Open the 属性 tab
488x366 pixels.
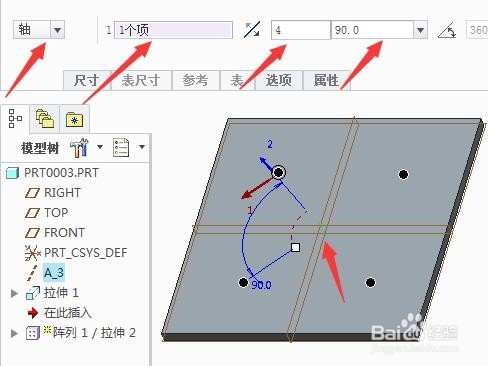tap(326, 80)
